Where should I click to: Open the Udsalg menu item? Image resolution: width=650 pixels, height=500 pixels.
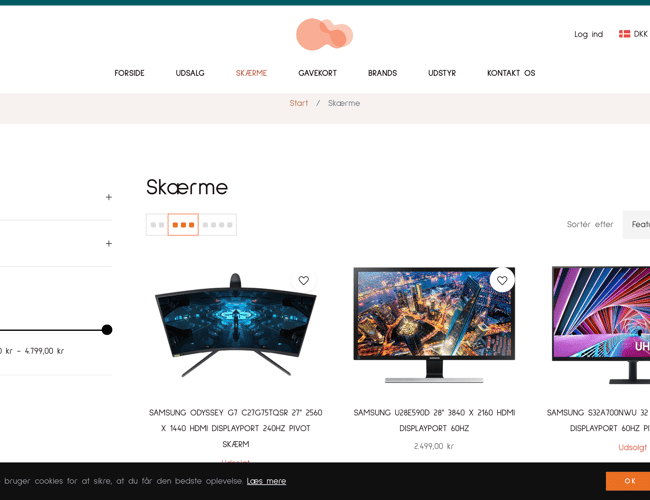pos(190,73)
